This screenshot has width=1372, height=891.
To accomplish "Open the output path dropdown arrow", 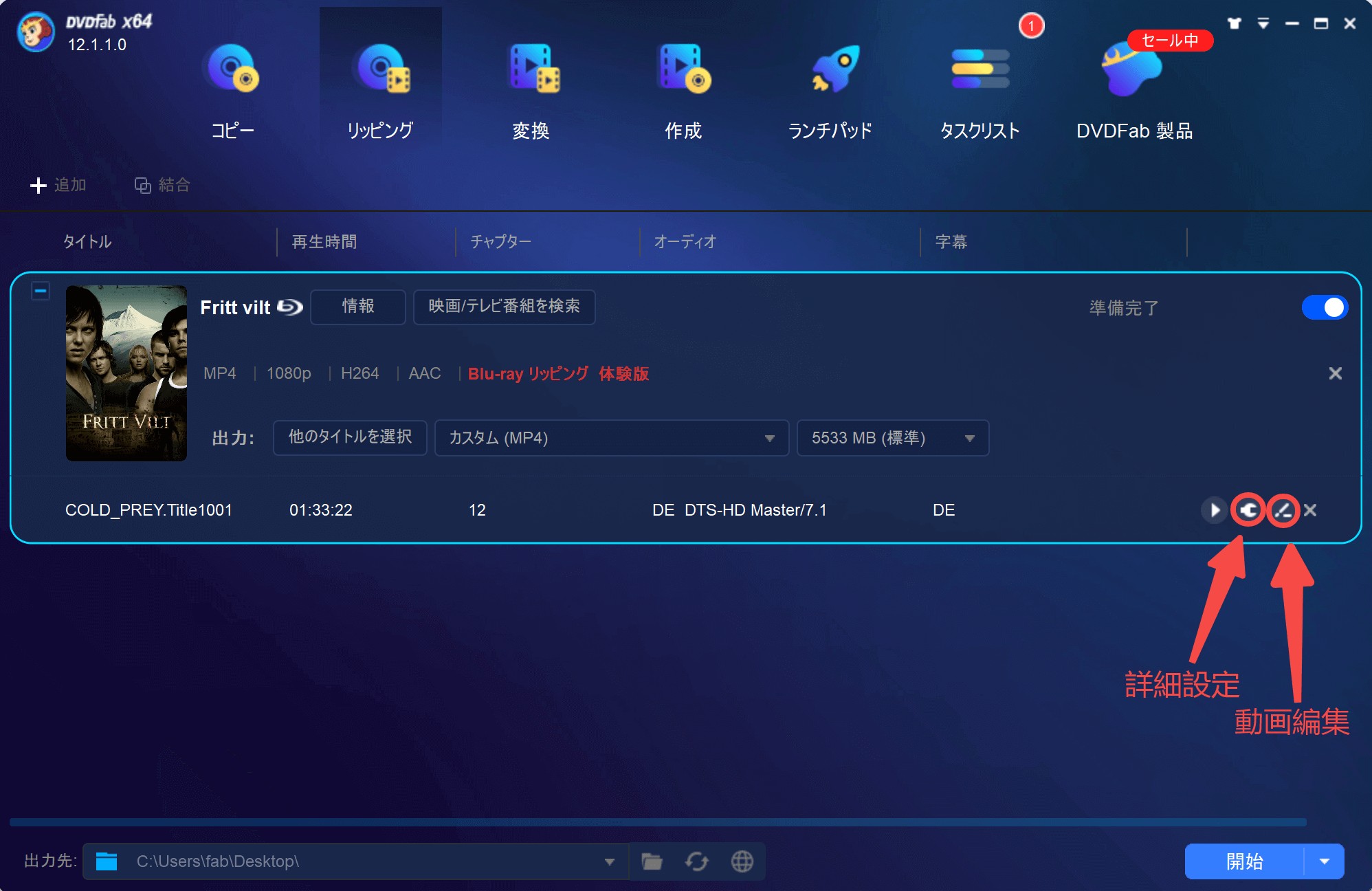I will [x=609, y=861].
